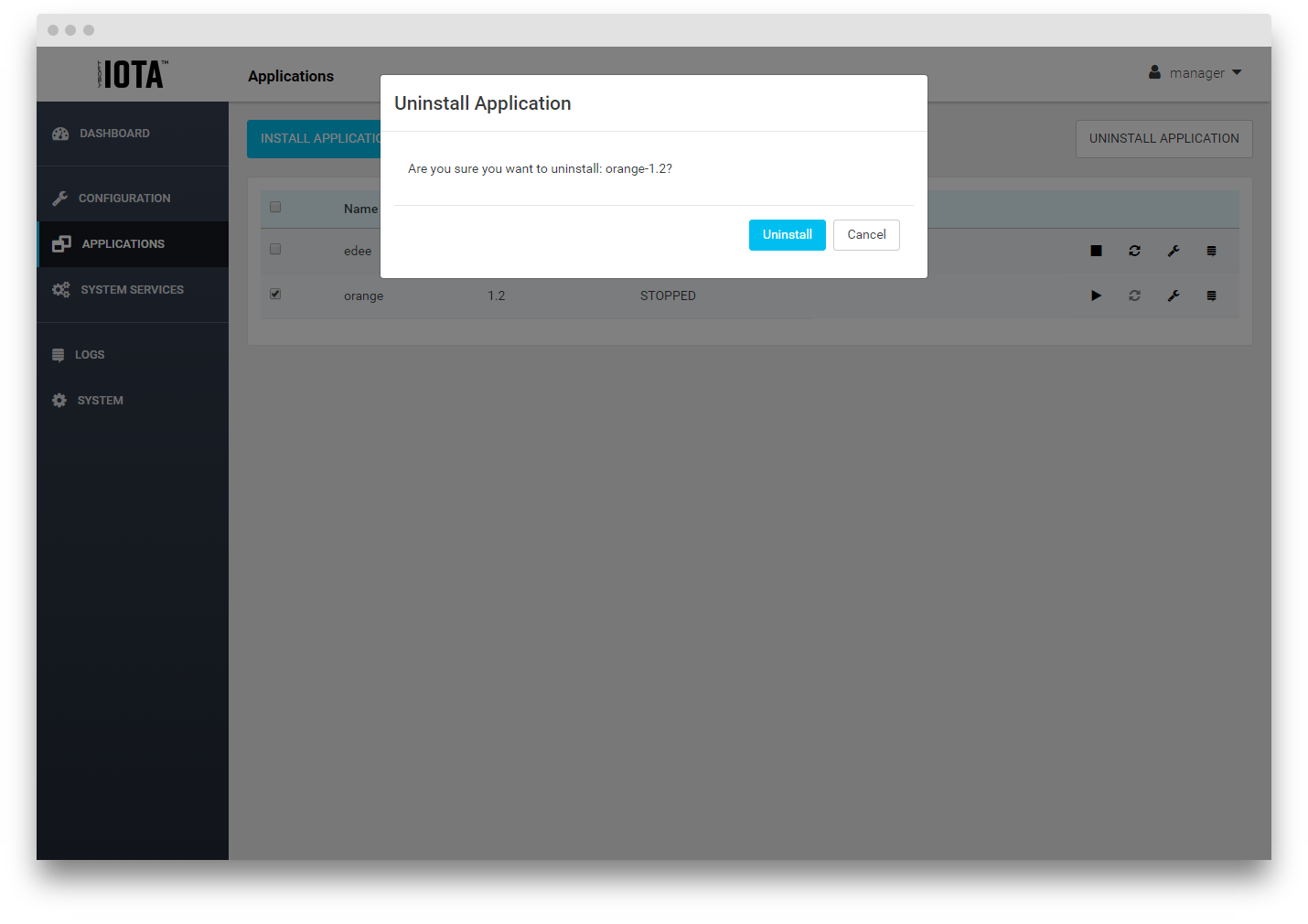This screenshot has height=924, width=1308.
Task: Open System settings in sidebar
Action: pos(99,401)
